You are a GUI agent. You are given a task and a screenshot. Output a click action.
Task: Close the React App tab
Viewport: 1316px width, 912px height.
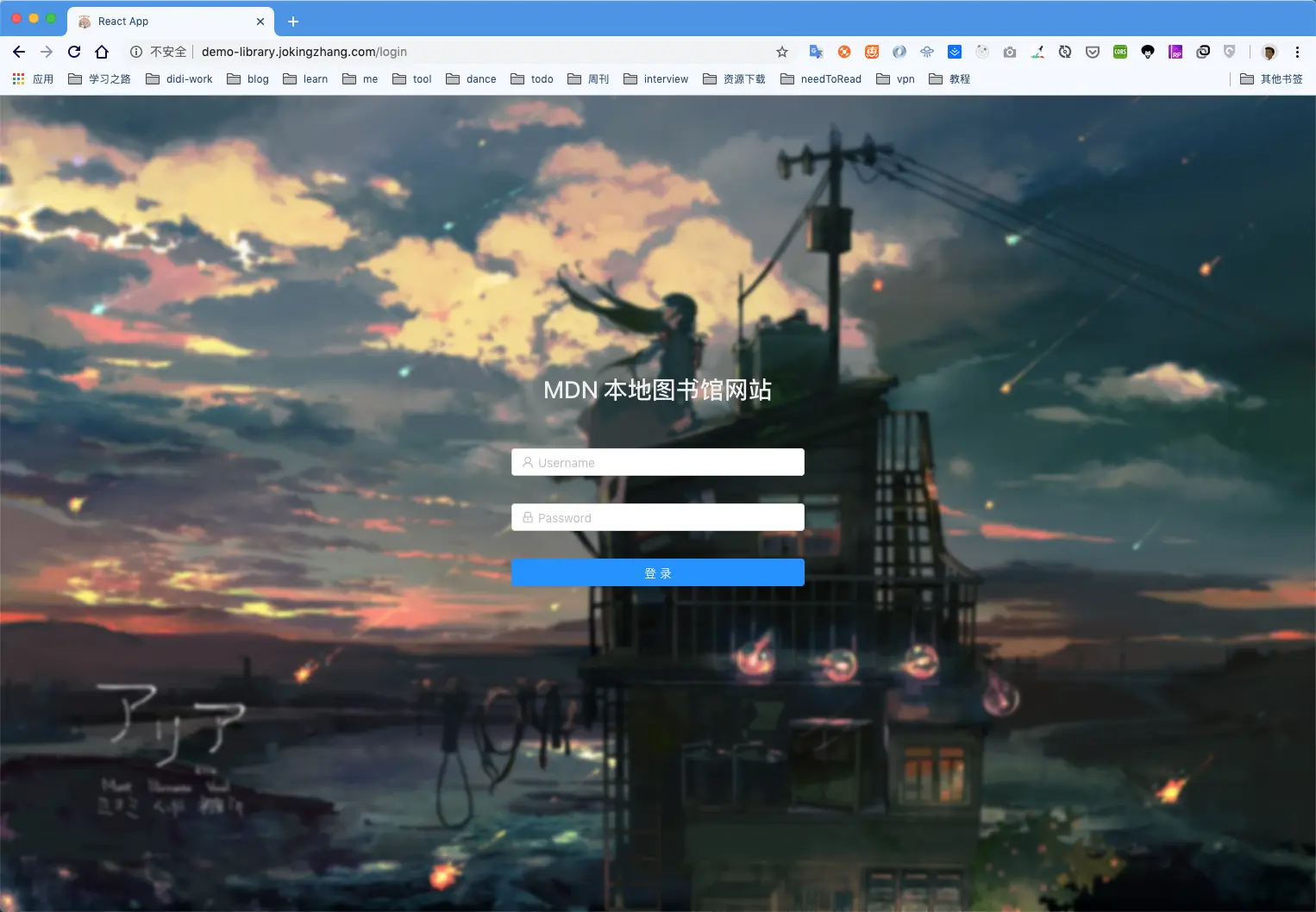[260, 22]
